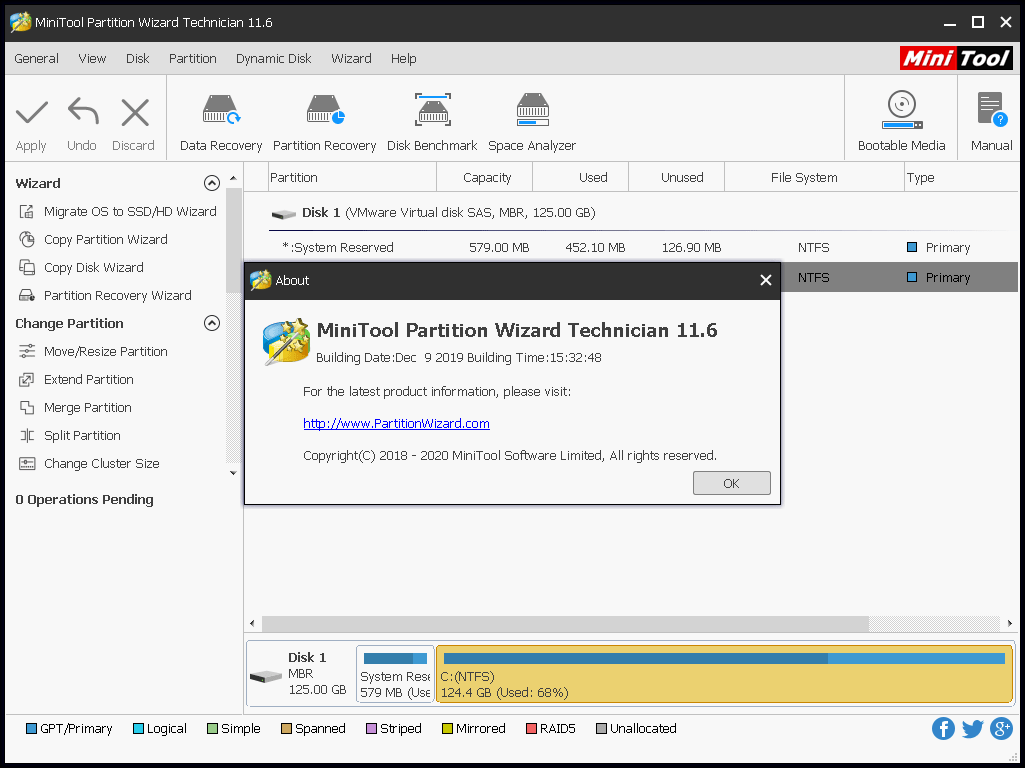This screenshot has height=768, width=1025.
Task: Select Extend Partition
Action: 76,380
